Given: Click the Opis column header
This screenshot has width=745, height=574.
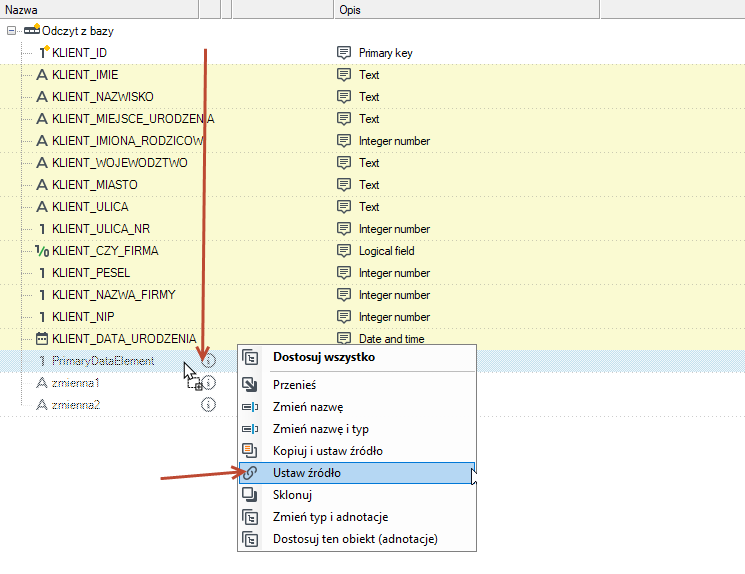Looking at the screenshot, I should [467, 10].
